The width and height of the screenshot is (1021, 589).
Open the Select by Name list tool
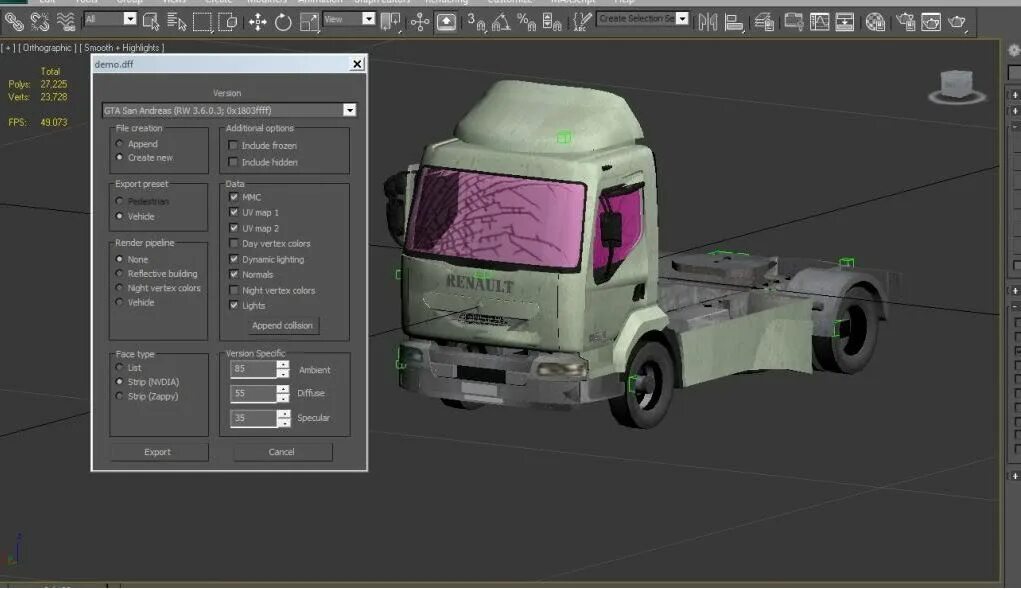point(176,22)
